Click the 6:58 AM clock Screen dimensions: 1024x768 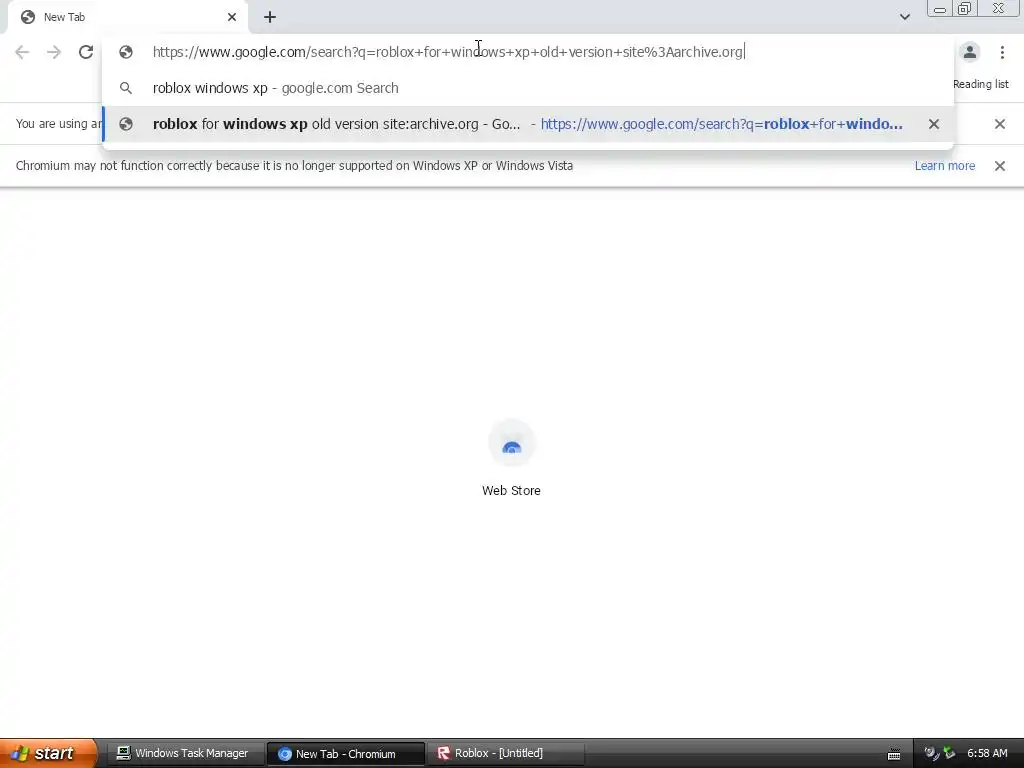(987, 754)
